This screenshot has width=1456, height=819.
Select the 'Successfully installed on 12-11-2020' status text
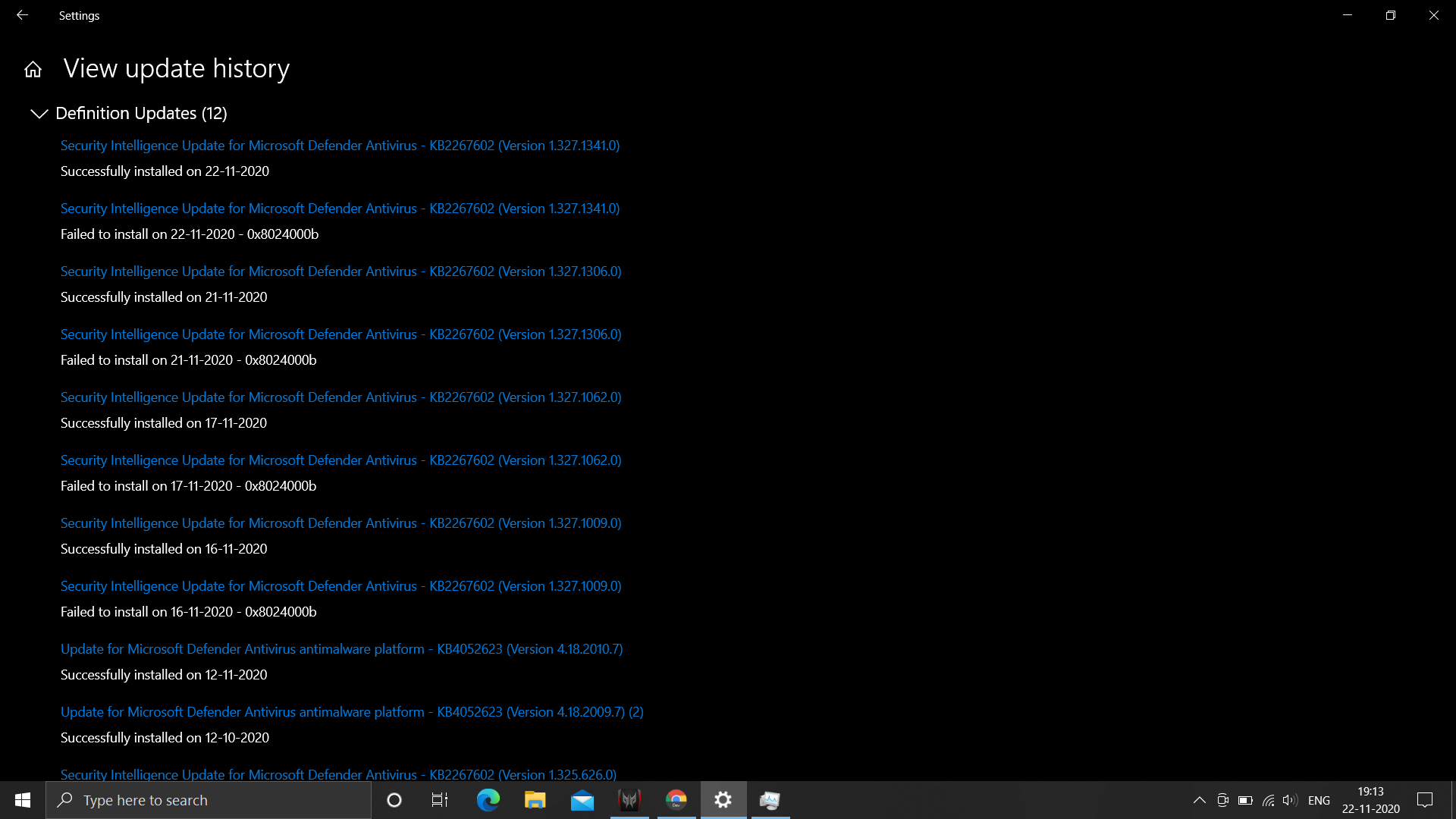pos(164,675)
